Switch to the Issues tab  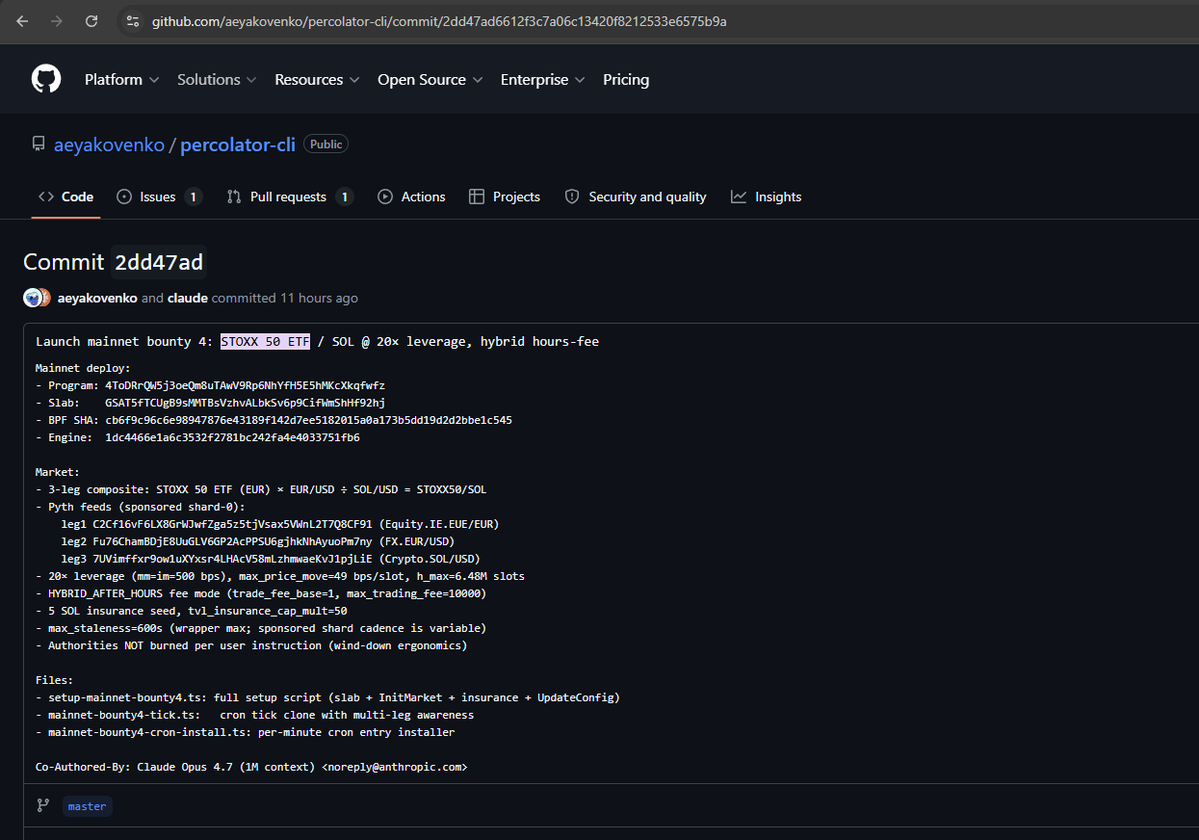(x=158, y=196)
